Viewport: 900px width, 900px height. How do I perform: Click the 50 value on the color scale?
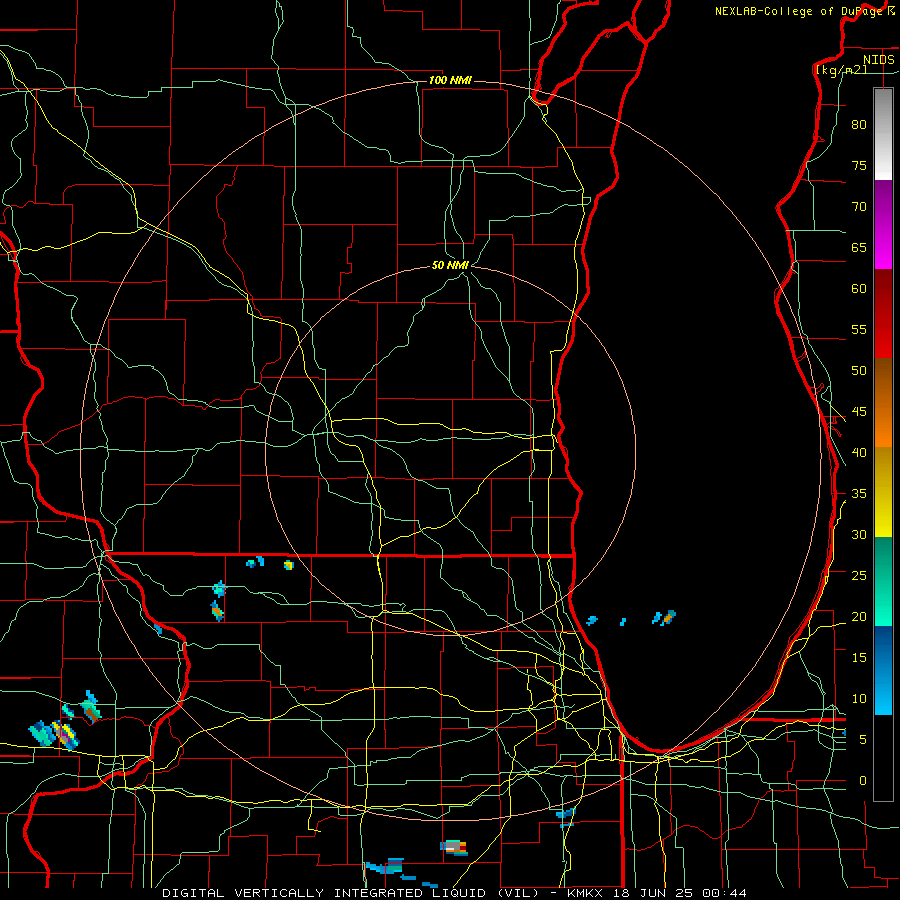pyautogui.click(x=859, y=370)
